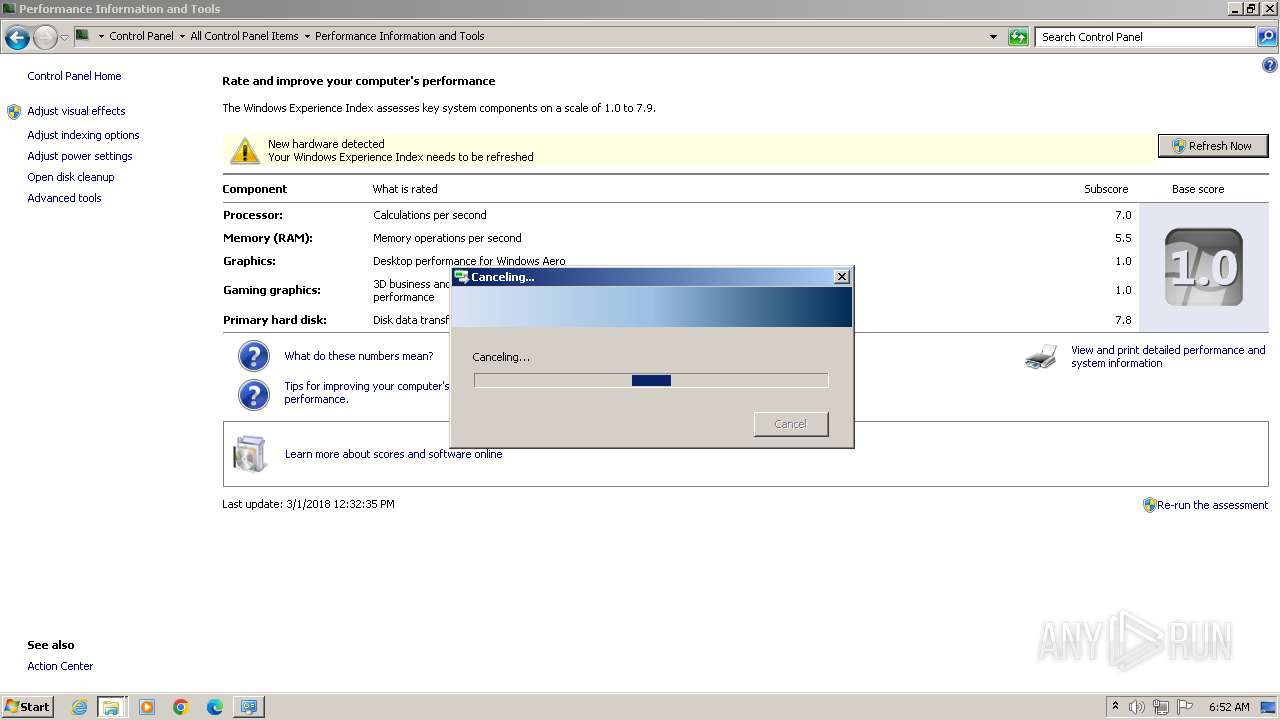Click Performance Information and Tools breadcrumb
Viewport: 1280px width, 720px height.
399,36
